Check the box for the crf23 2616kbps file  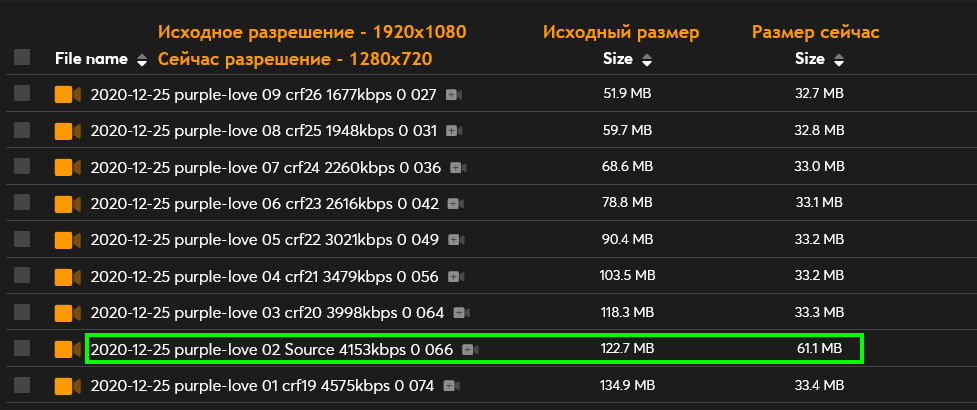22,204
